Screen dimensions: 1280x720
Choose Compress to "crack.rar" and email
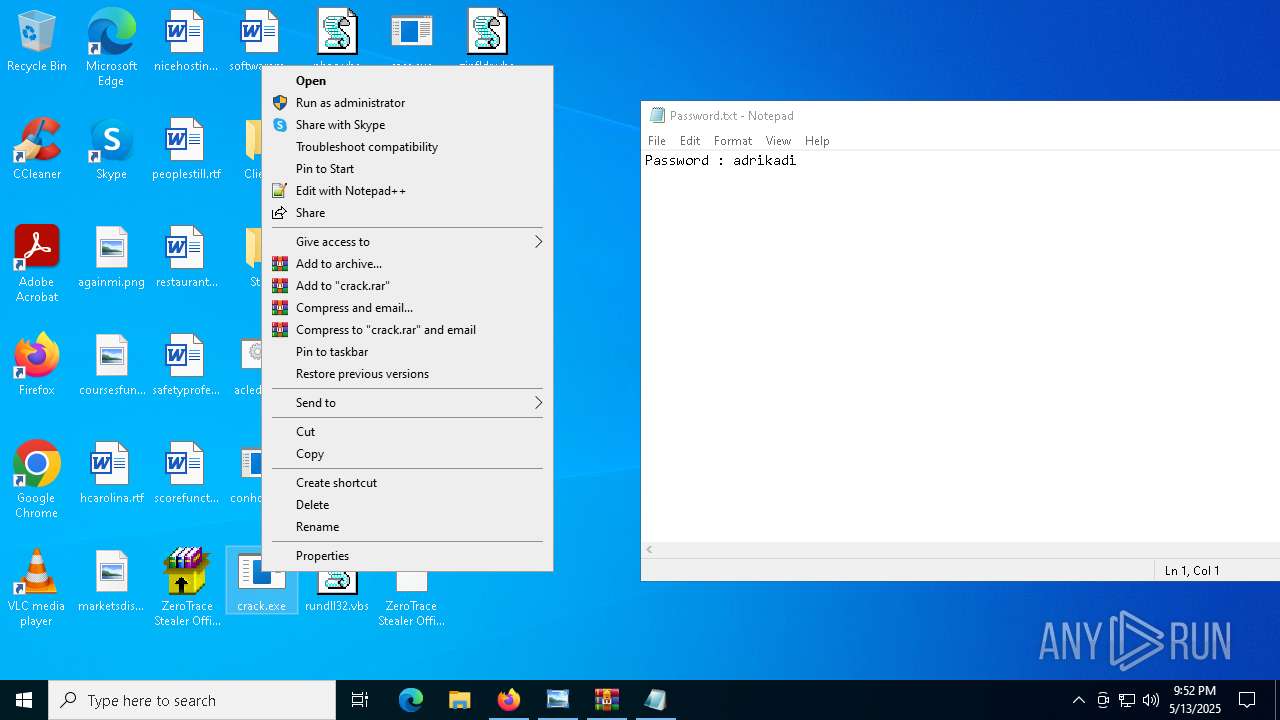tap(407, 330)
